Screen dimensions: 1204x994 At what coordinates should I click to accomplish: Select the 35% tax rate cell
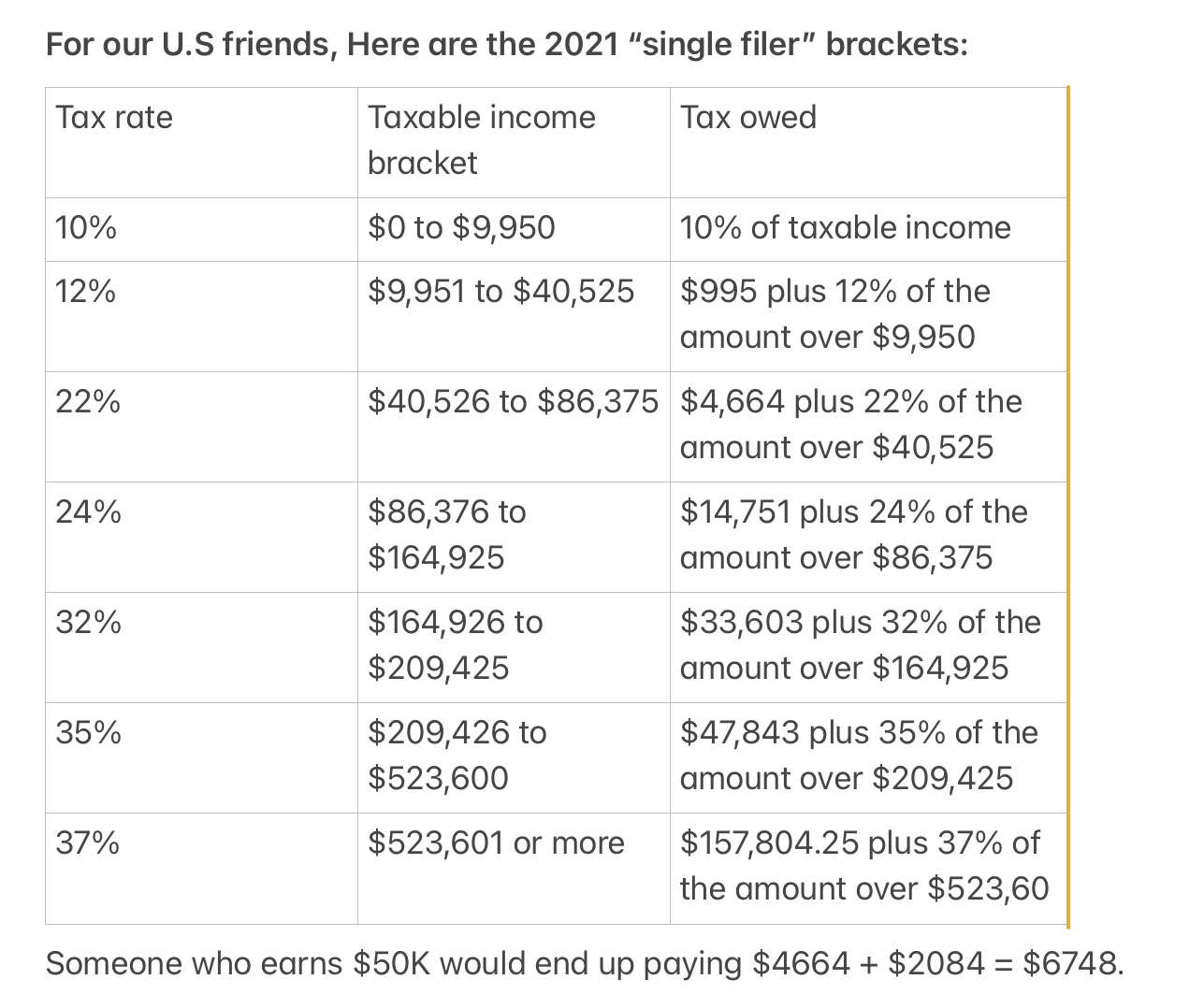click(88, 733)
